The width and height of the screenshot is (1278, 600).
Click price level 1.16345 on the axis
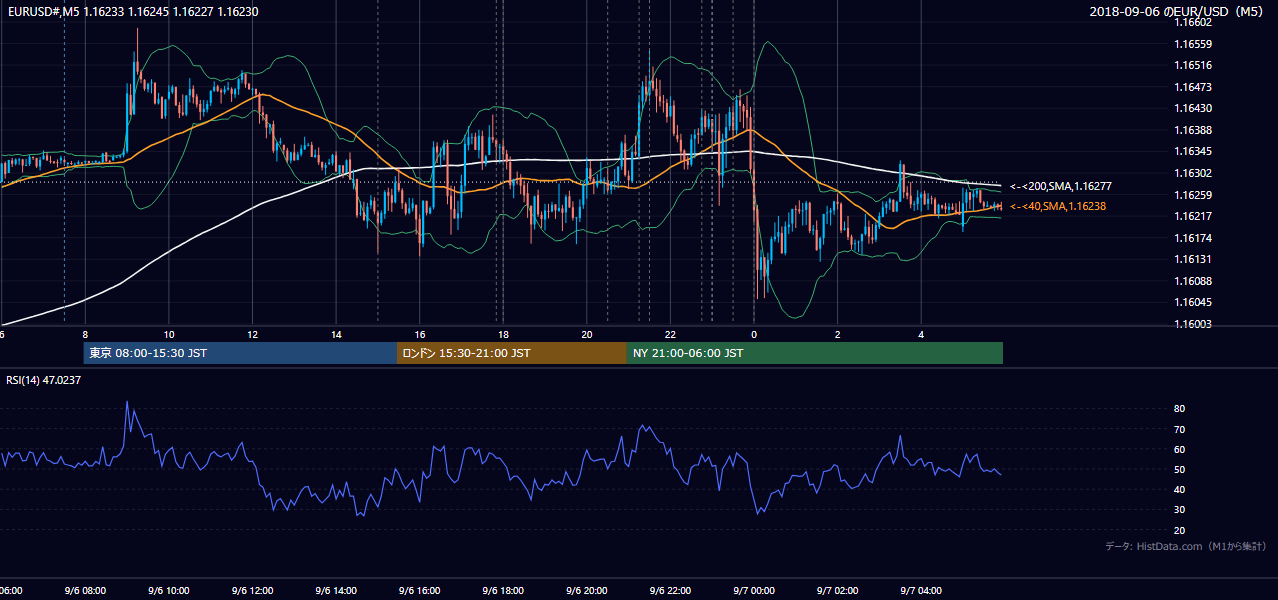(1193, 151)
